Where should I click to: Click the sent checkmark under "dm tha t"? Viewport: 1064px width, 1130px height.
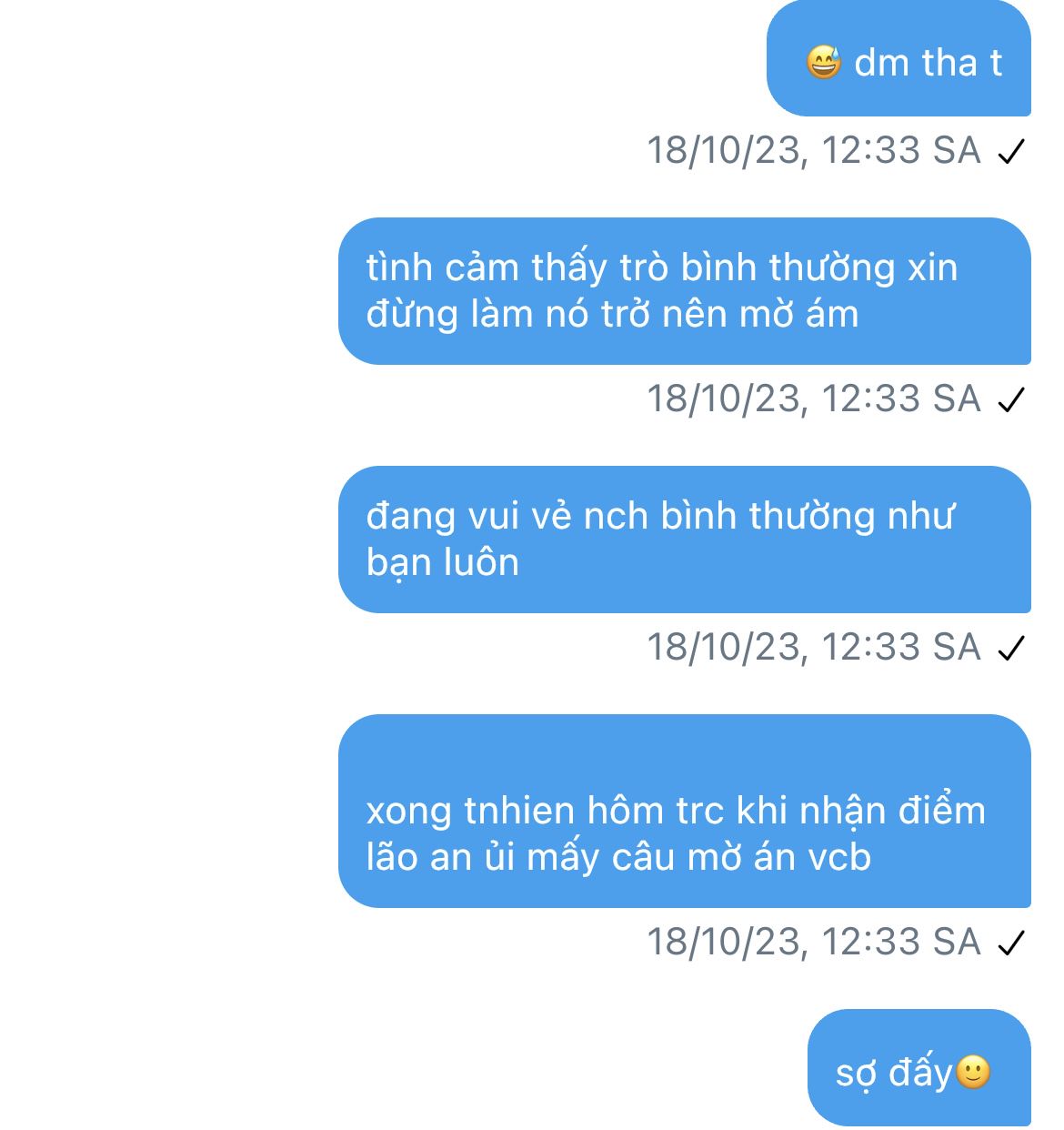click(1011, 151)
